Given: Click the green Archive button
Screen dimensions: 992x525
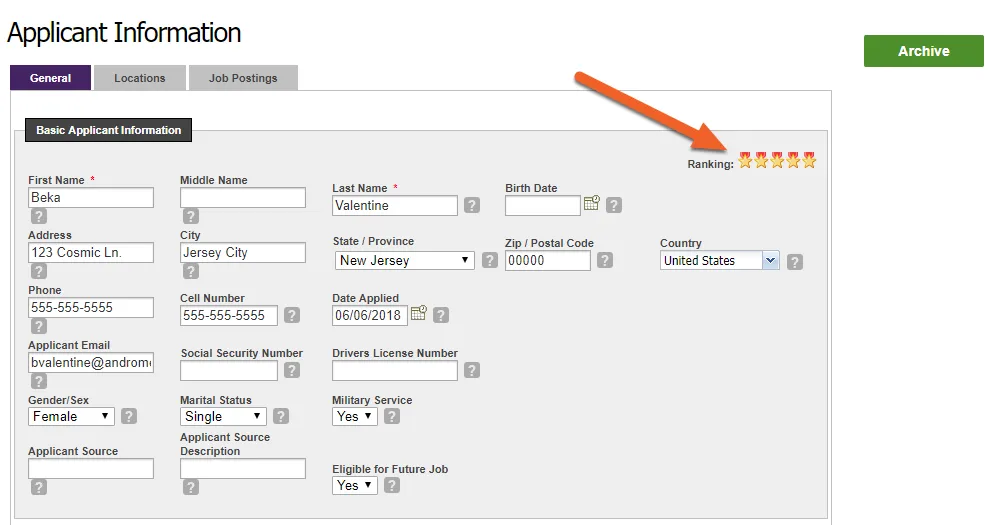Looking at the screenshot, I should [924, 51].
